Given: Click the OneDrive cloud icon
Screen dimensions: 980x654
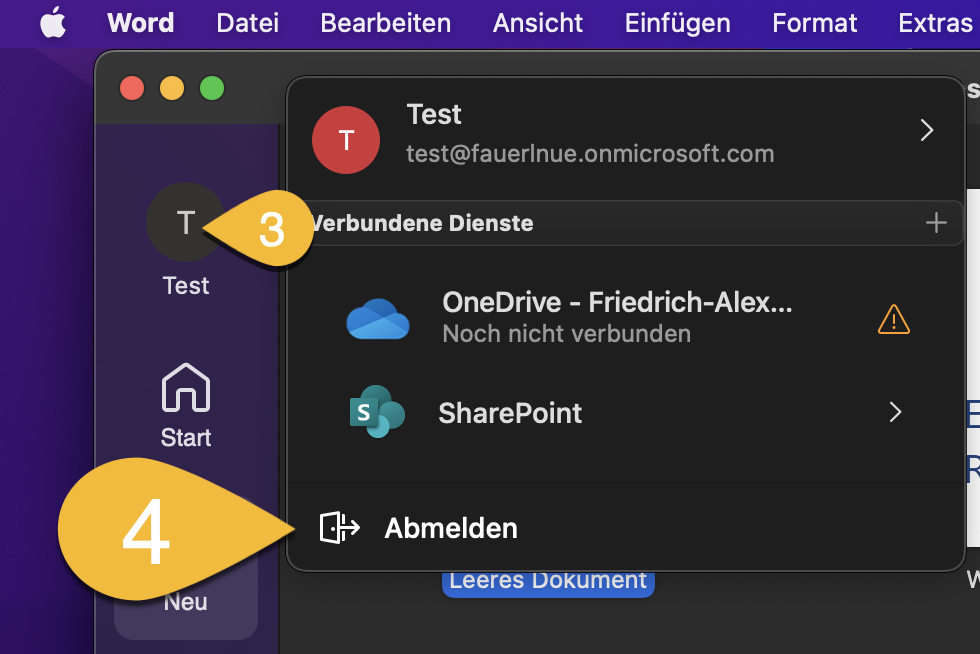Looking at the screenshot, I should 378,319.
